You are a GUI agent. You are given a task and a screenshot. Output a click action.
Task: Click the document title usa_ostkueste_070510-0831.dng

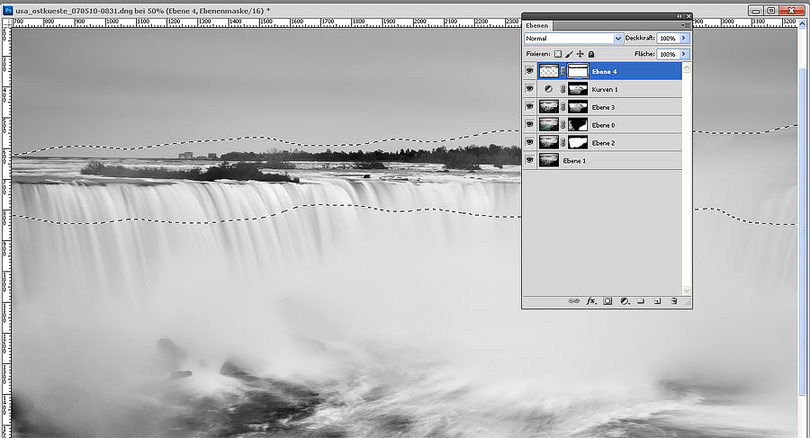pos(73,10)
